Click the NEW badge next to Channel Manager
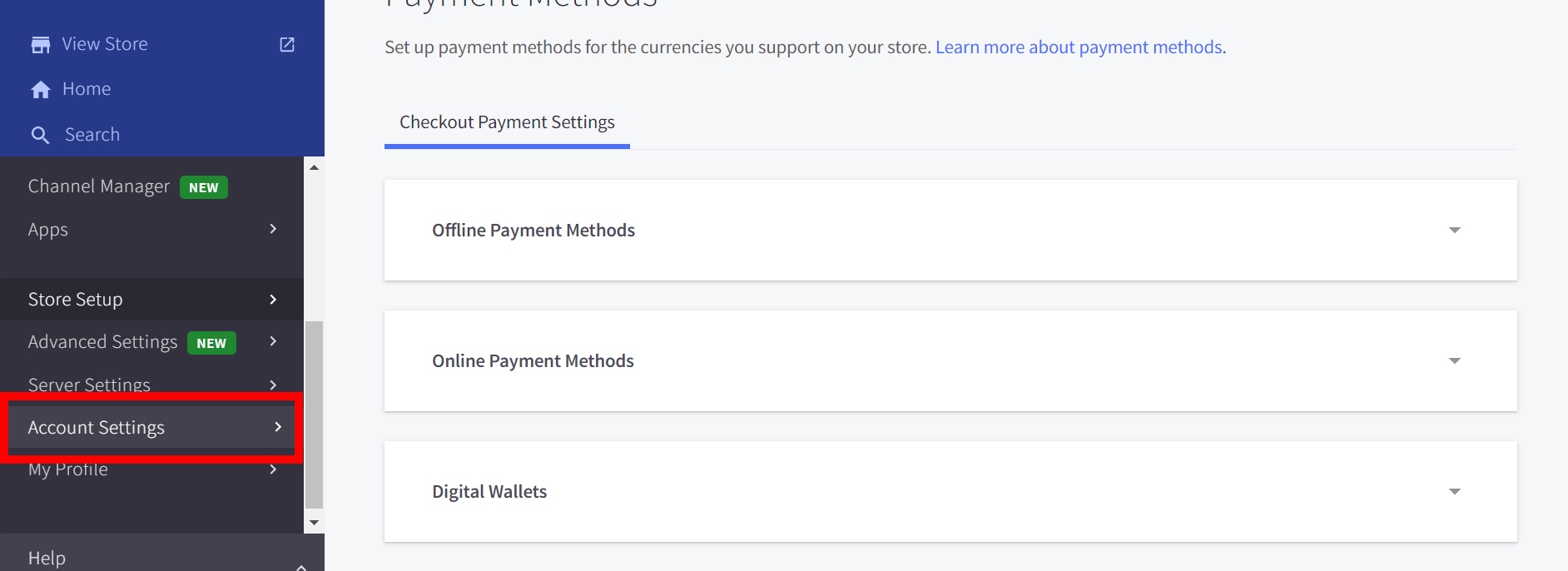Viewport: 1568px width, 571px height. 204,187
